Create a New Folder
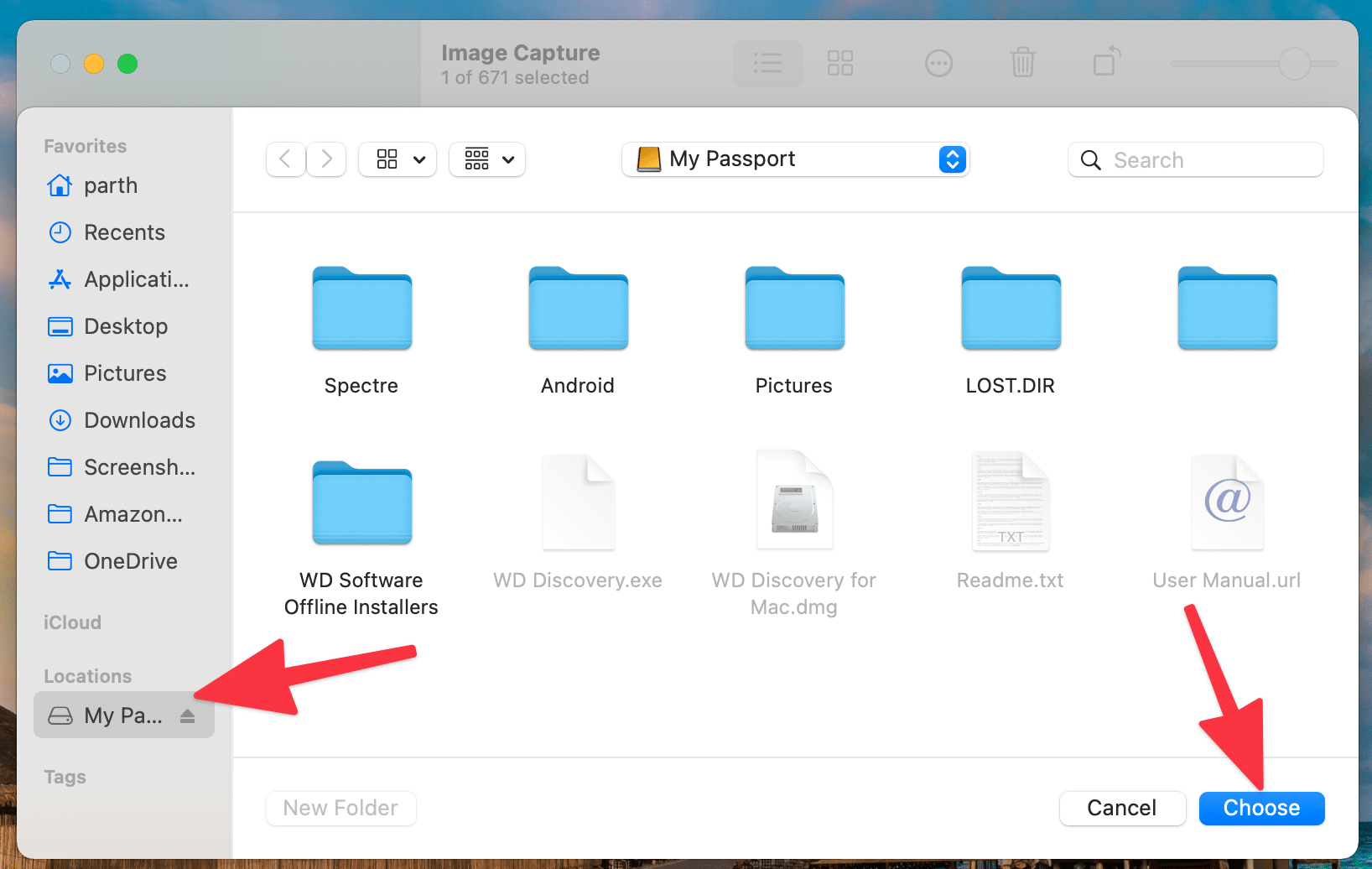This screenshot has width=1372, height=869. pos(340,808)
